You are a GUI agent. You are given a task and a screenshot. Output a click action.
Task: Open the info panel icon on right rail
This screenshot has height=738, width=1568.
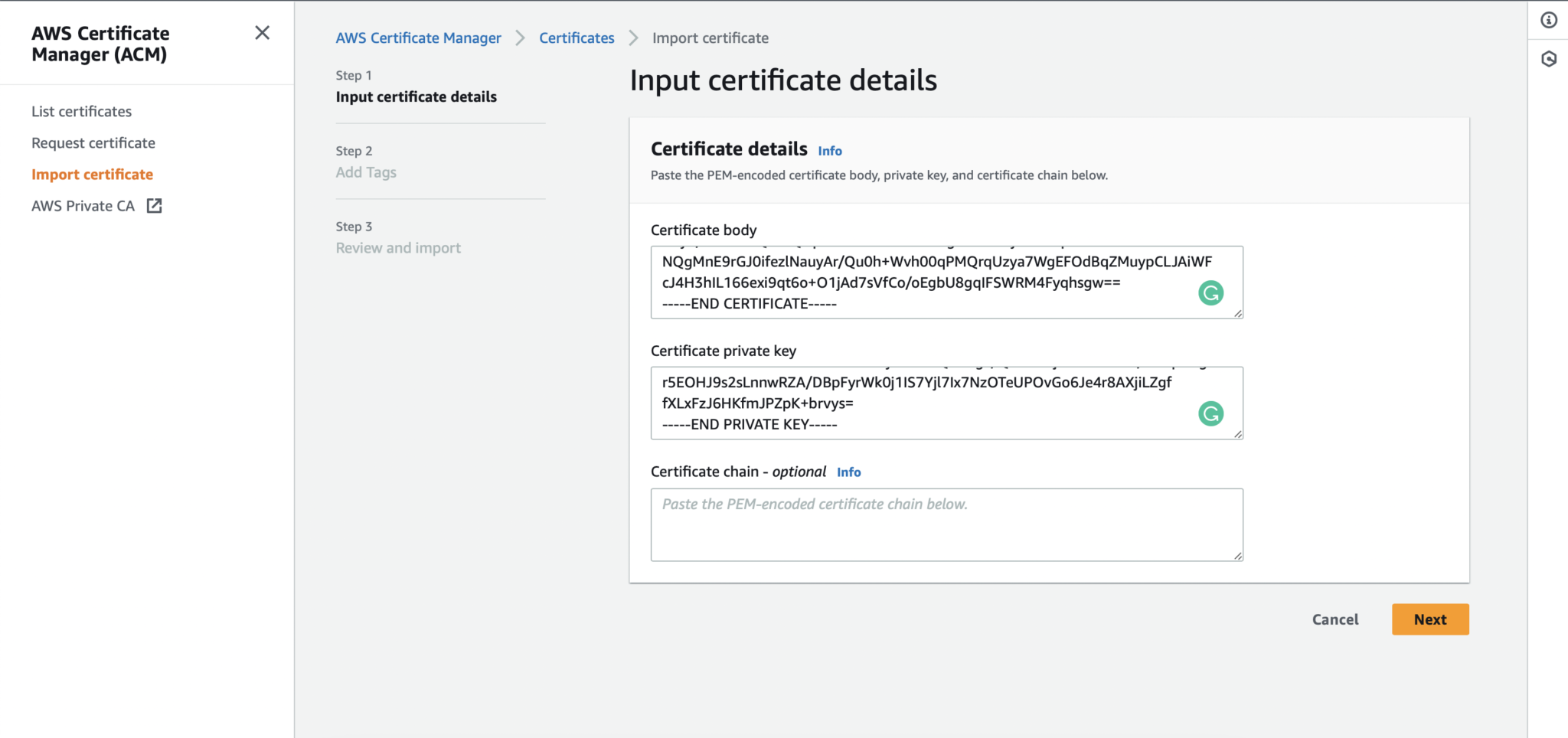coord(1549,20)
